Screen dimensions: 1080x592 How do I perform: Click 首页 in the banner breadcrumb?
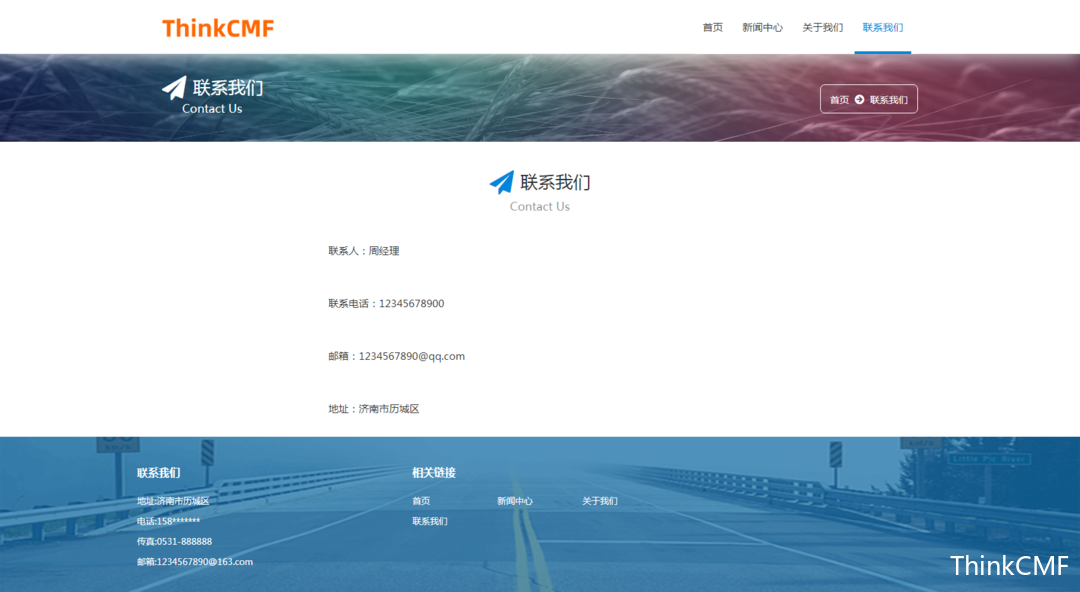pyautogui.click(x=839, y=100)
